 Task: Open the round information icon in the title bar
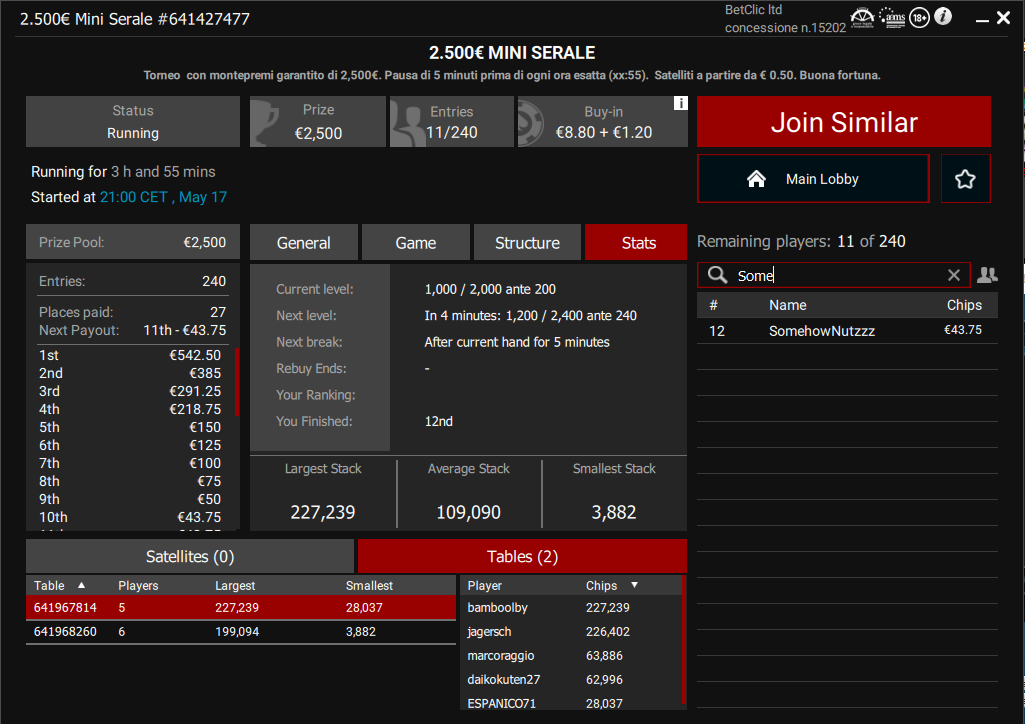click(943, 16)
